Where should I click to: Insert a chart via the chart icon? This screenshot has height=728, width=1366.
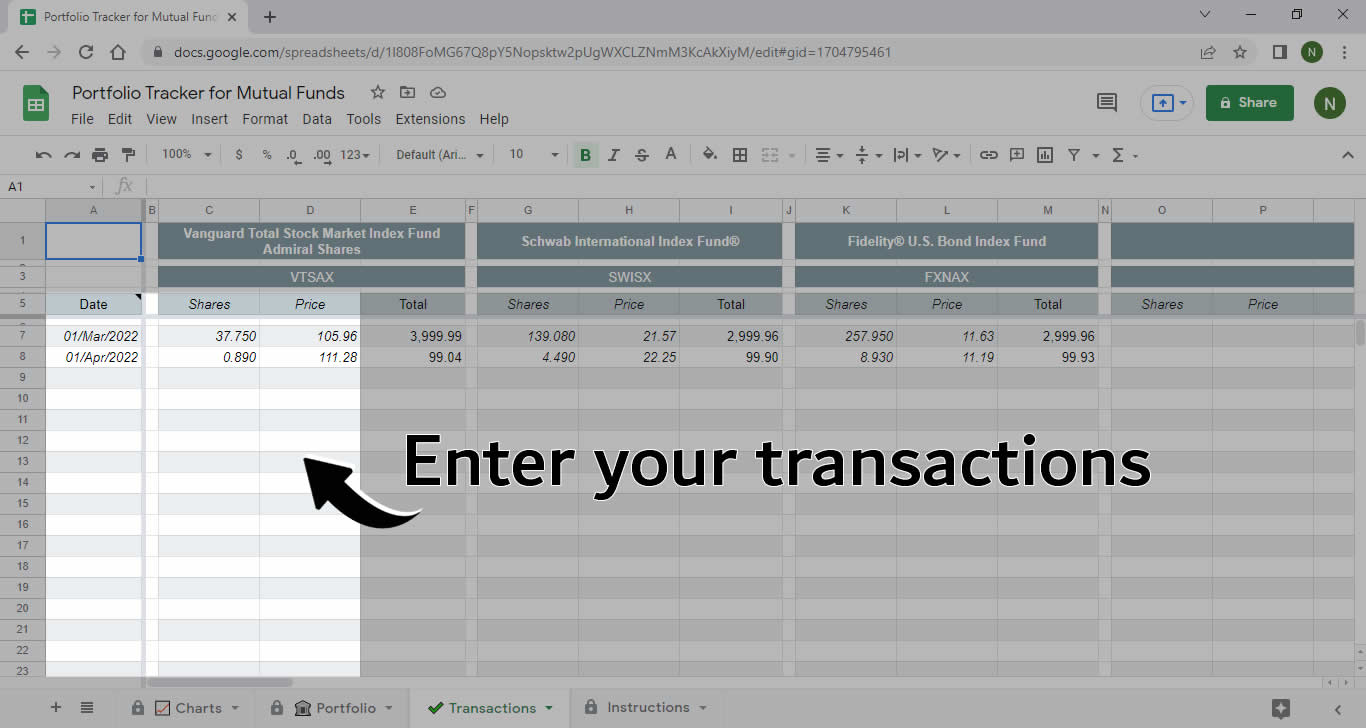click(1045, 154)
